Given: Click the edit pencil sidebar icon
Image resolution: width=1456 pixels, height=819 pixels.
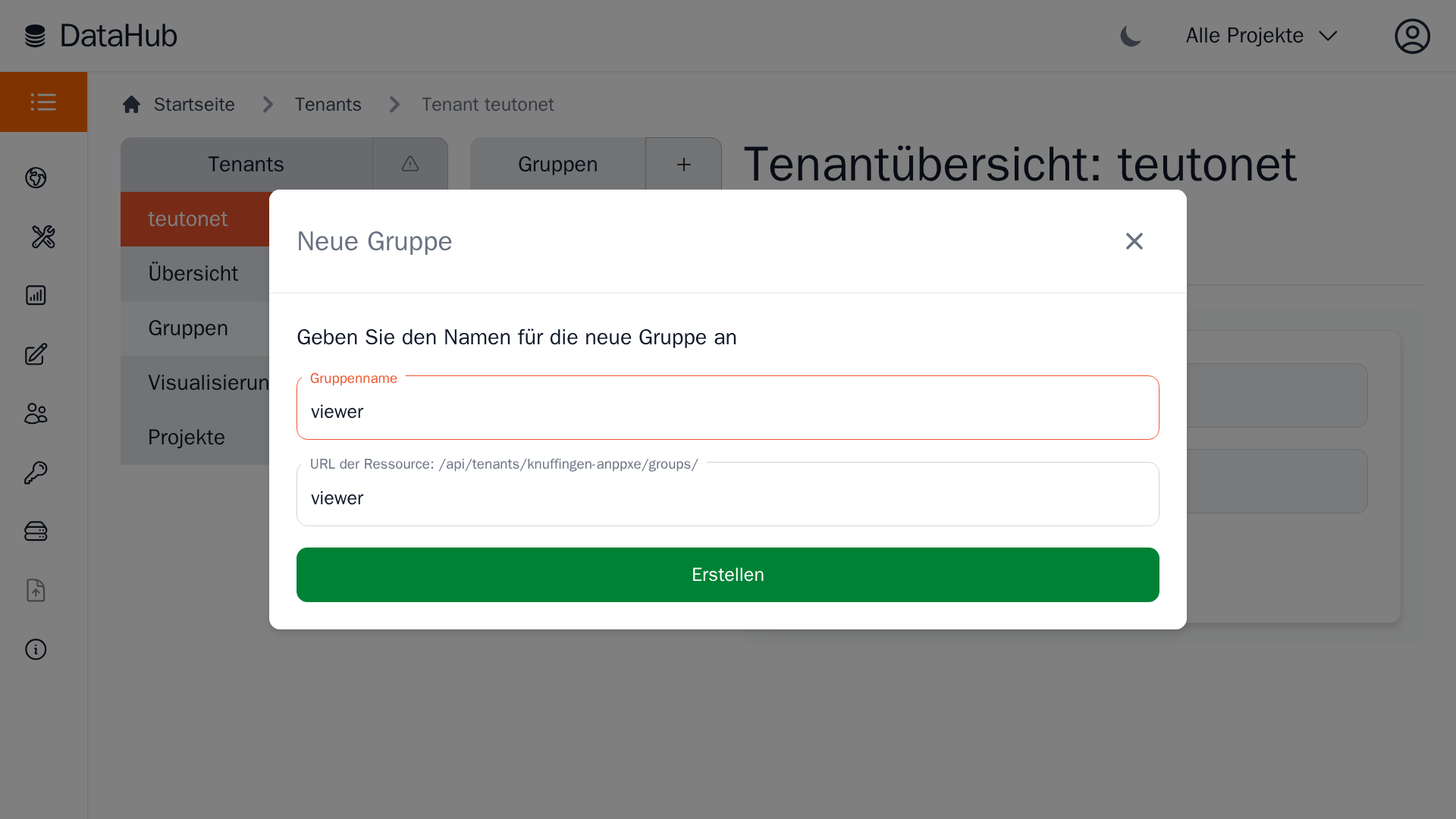Looking at the screenshot, I should 36,354.
